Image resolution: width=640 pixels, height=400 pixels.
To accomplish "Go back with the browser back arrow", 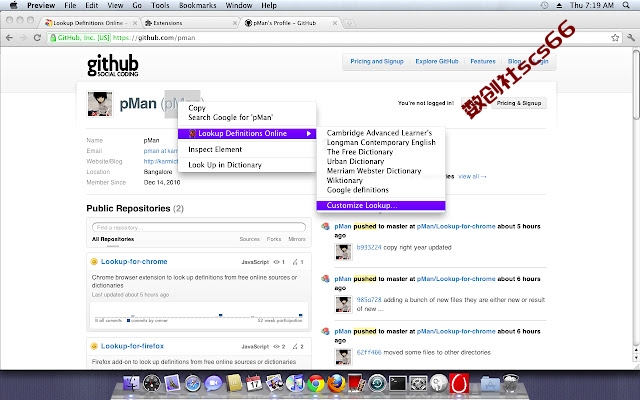I will pyautogui.click(x=9, y=38).
